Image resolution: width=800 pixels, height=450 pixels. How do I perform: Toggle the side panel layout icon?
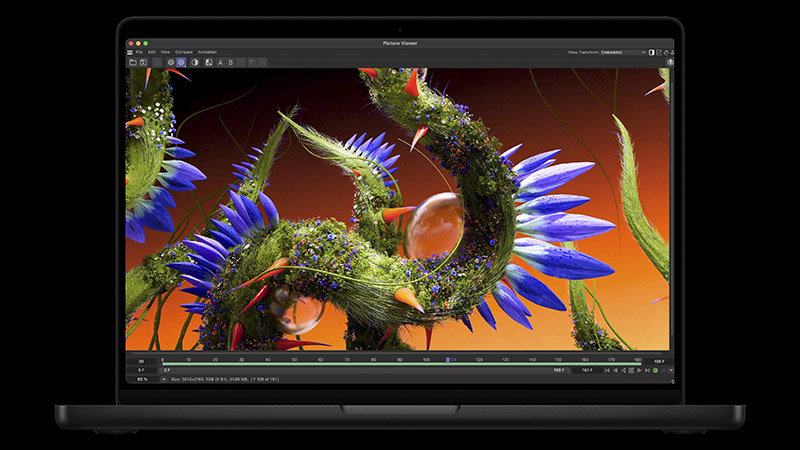652,52
